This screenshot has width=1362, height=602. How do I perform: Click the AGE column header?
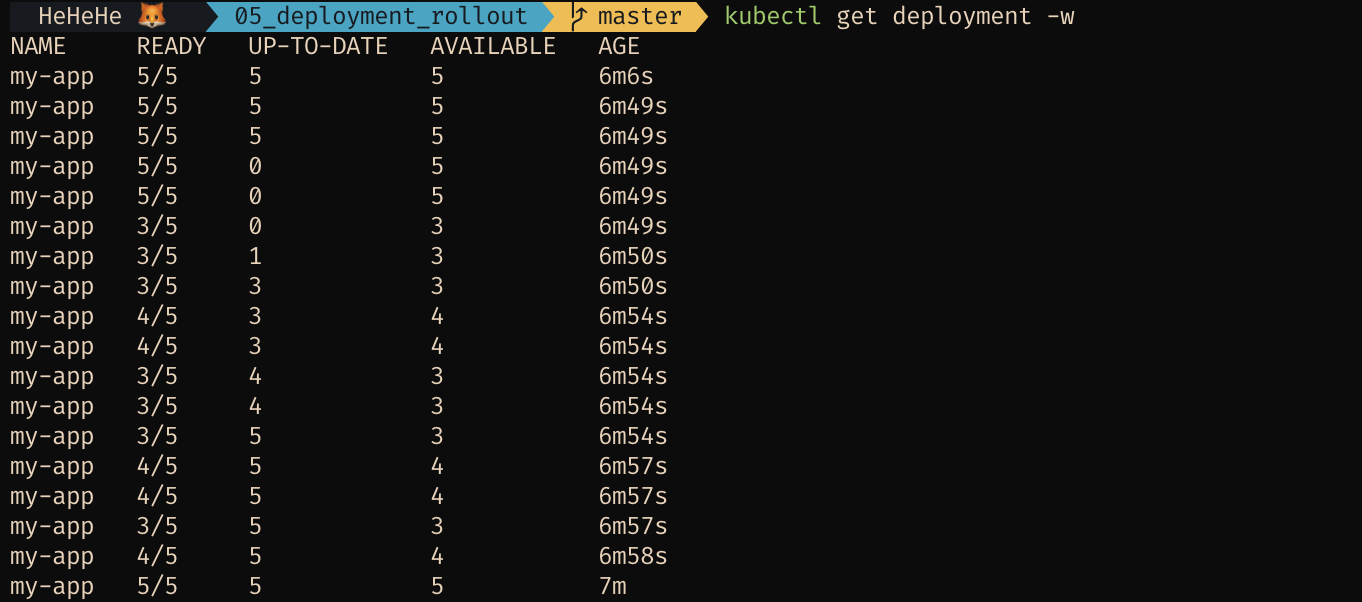pyautogui.click(x=619, y=46)
